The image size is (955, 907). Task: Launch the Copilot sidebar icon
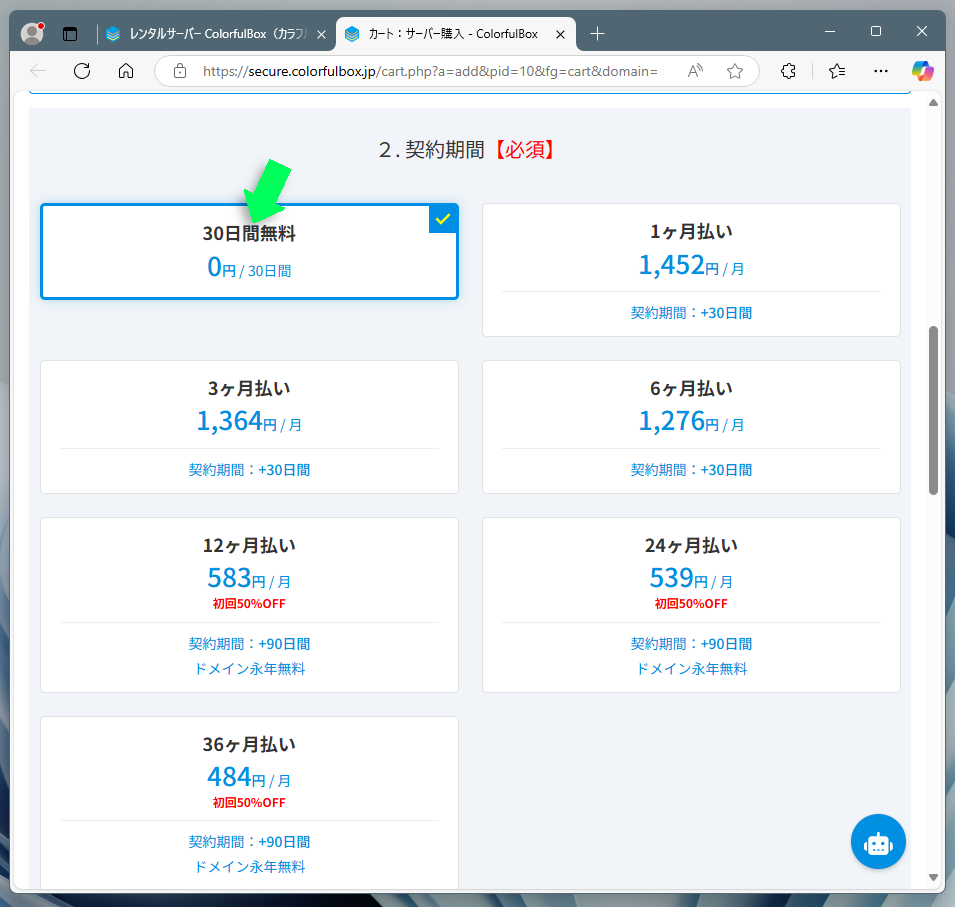coord(923,71)
